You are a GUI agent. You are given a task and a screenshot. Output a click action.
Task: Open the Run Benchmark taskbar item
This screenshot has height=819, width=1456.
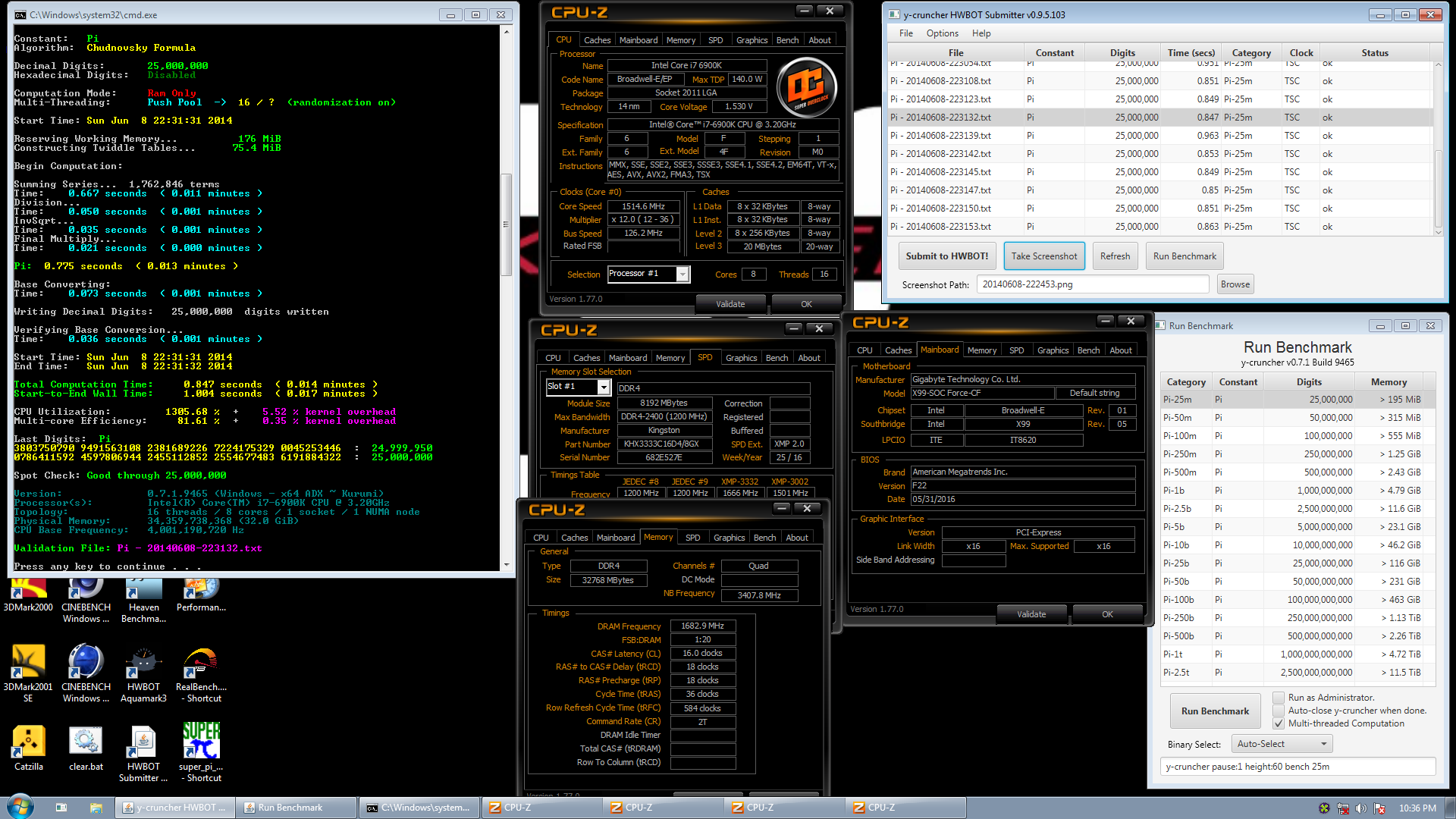[297, 808]
